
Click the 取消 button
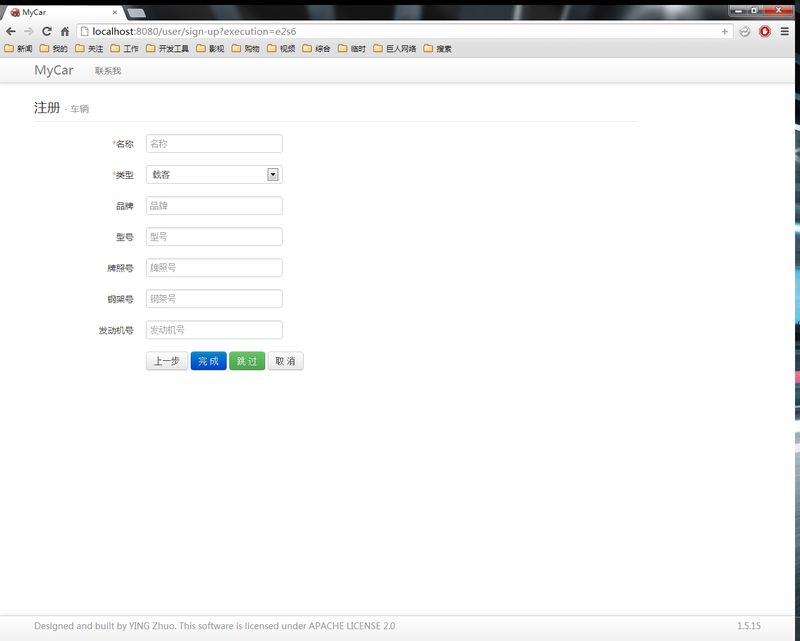pos(286,361)
